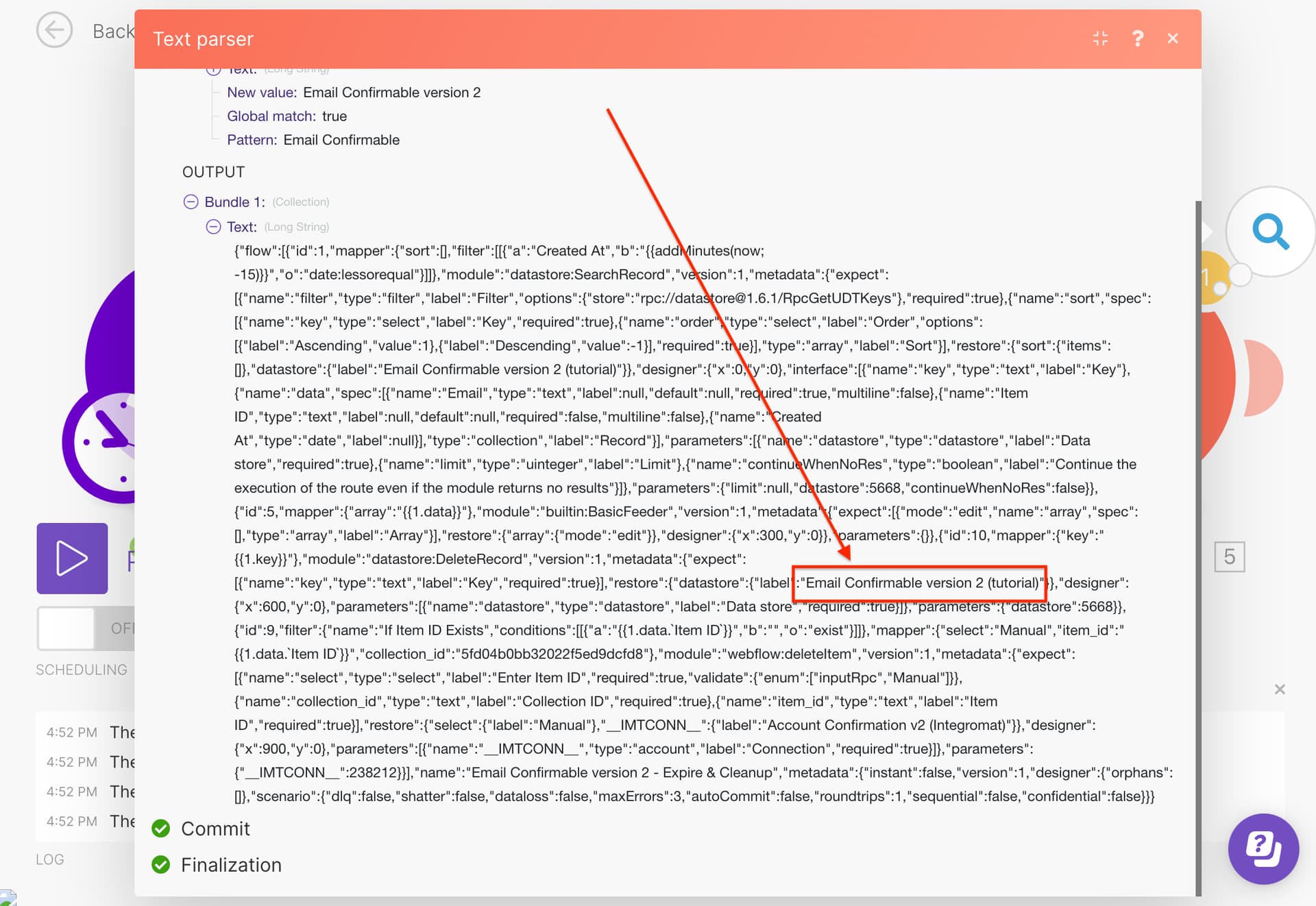The width and height of the screenshot is (1316, 906).
Task: Click the bubble numbered 5
Action: coord(1229,556)
